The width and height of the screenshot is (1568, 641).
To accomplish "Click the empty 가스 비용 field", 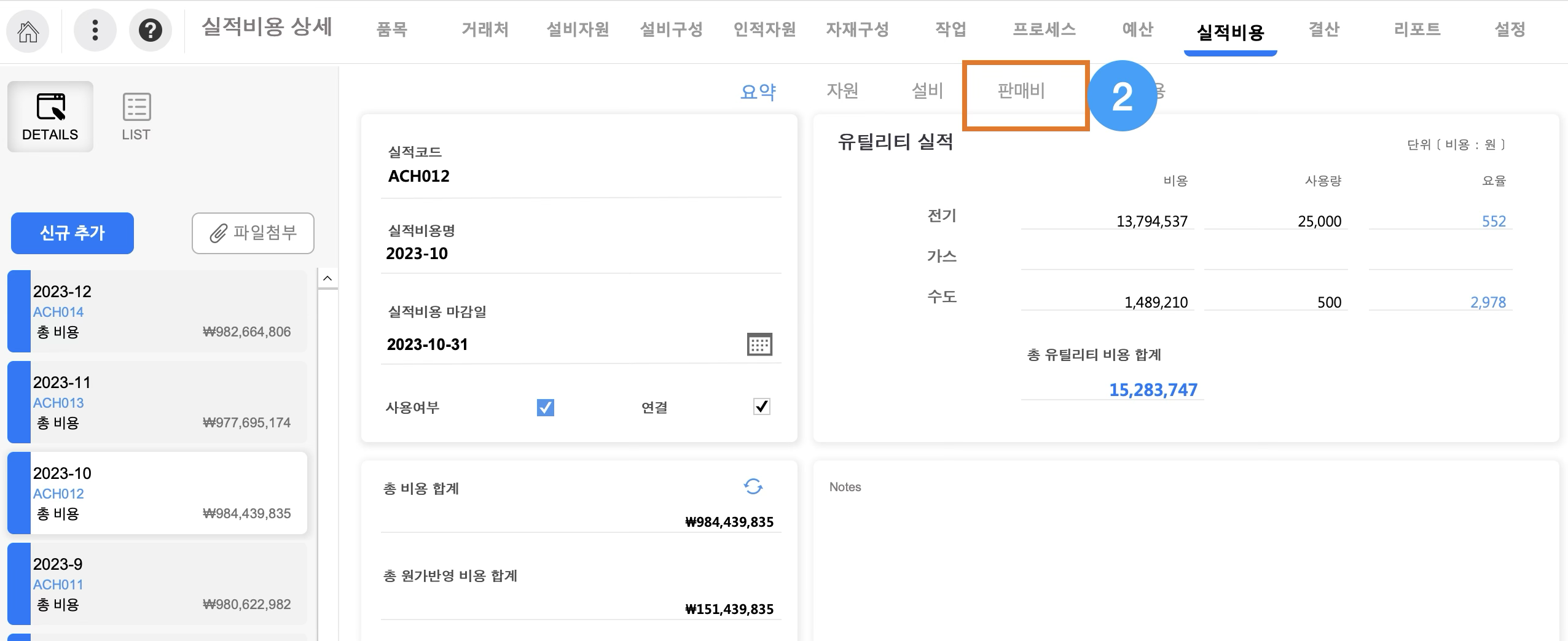I will coord(1107,260).
